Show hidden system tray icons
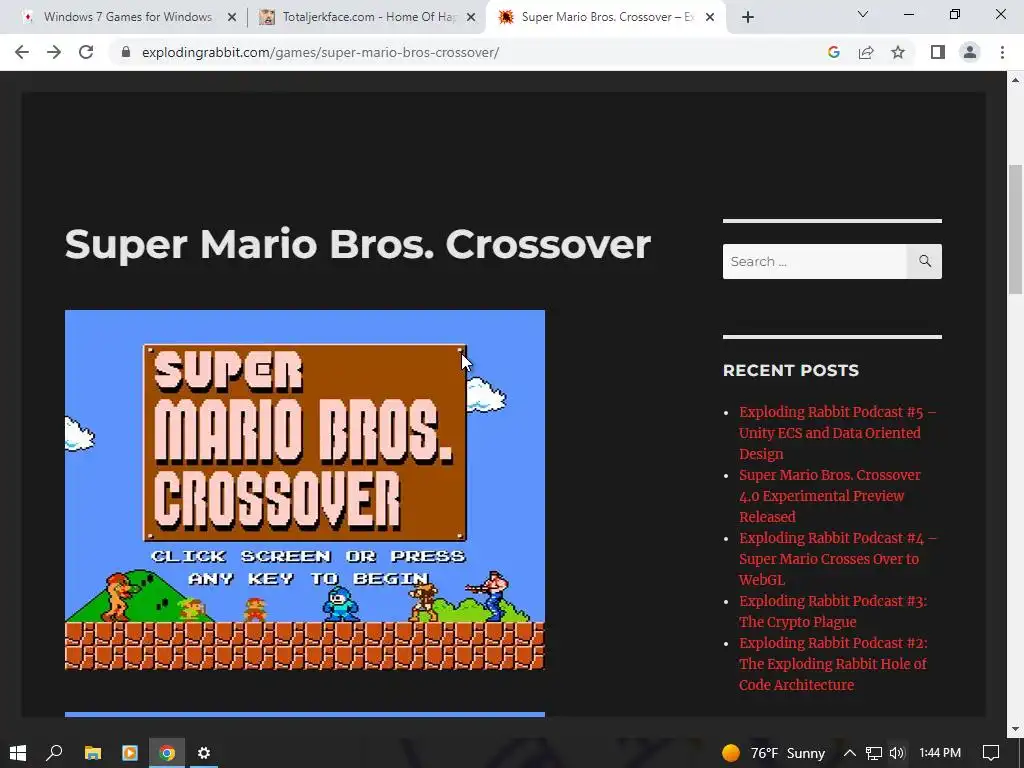This screenshot has height=768, width=1024. coord(850,753)
